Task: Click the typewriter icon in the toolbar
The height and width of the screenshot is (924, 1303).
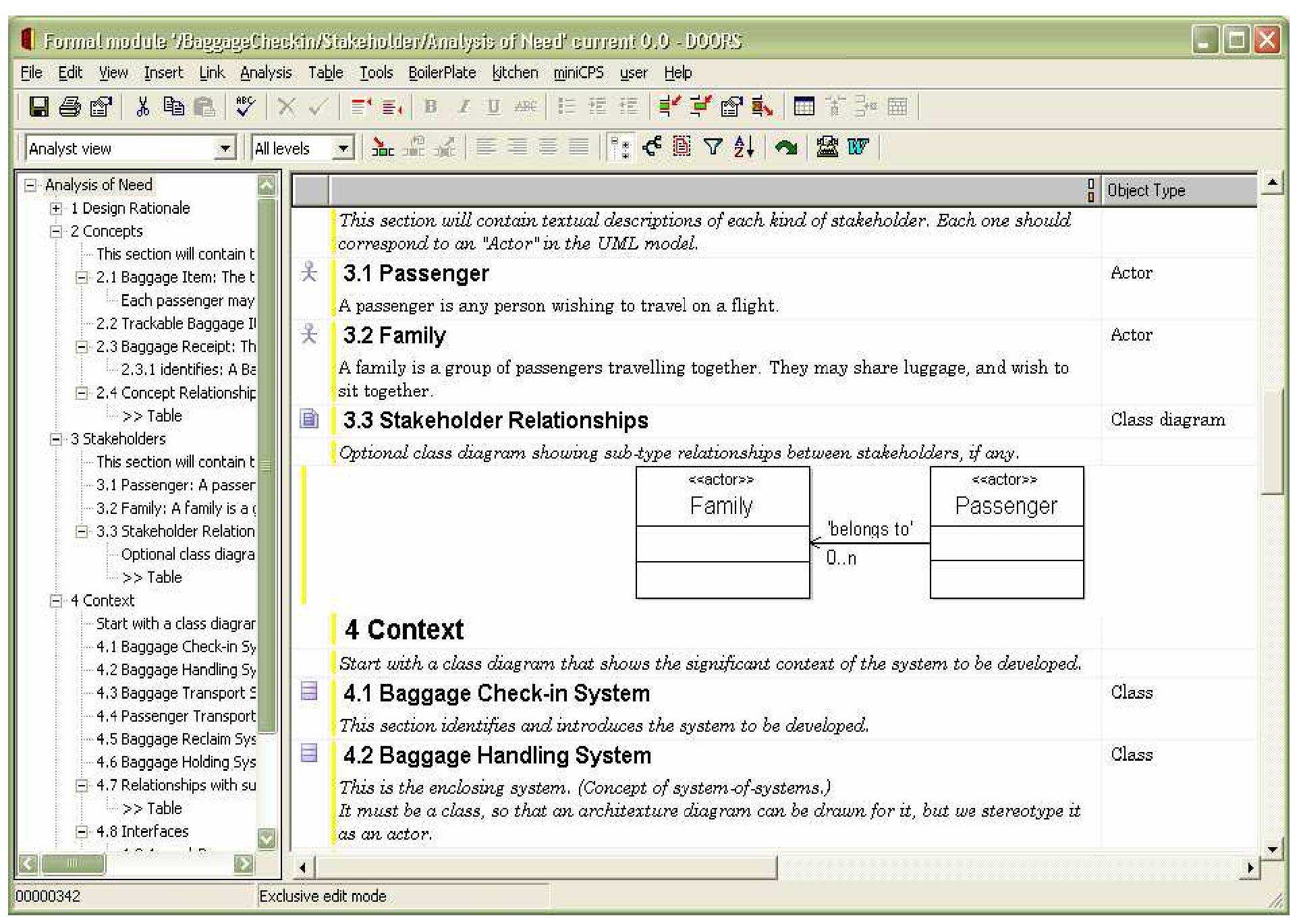Action: (x=827, y=146)
